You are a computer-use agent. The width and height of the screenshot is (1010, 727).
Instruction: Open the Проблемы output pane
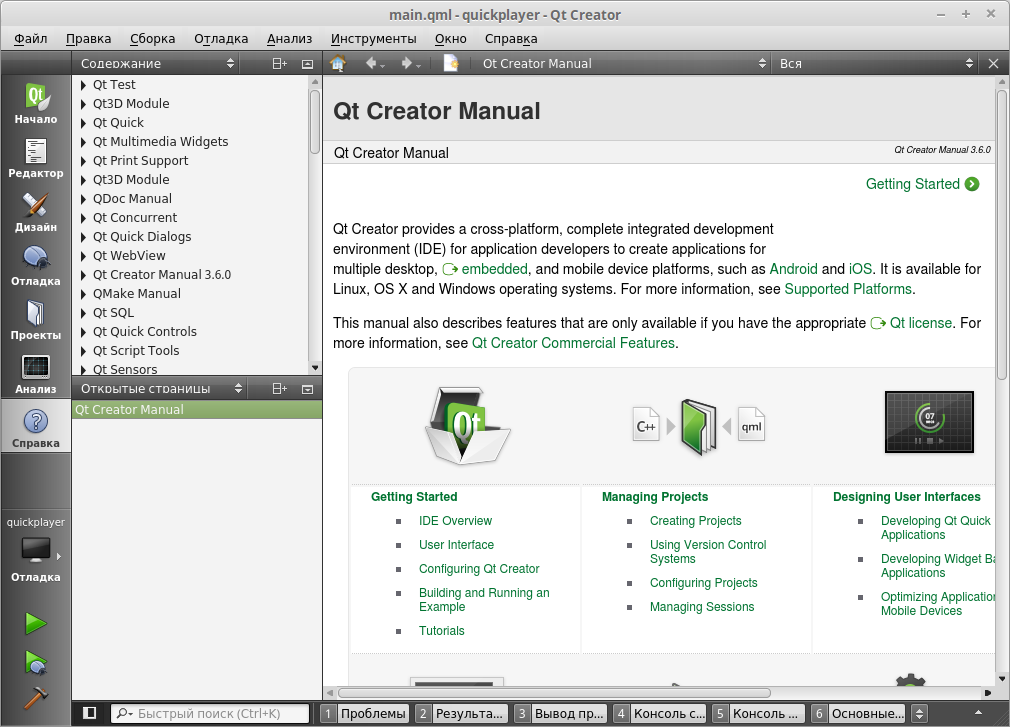click(365, 713)
